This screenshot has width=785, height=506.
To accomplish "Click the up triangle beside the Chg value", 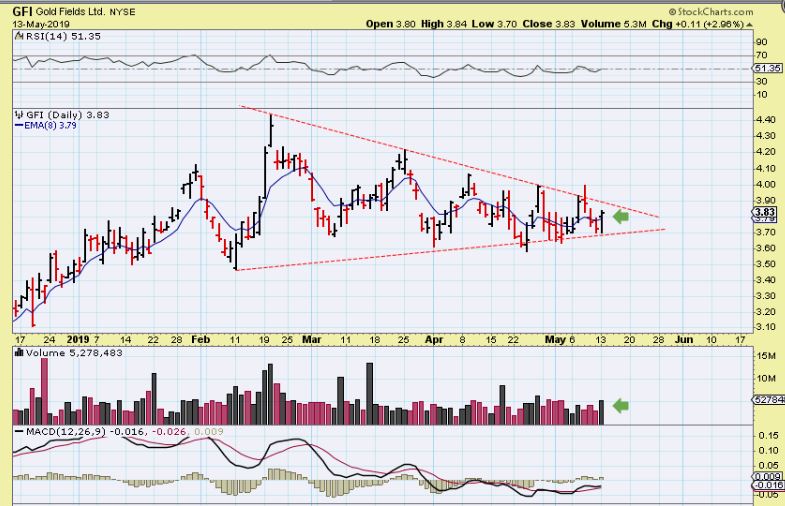I will pos(749,25).
